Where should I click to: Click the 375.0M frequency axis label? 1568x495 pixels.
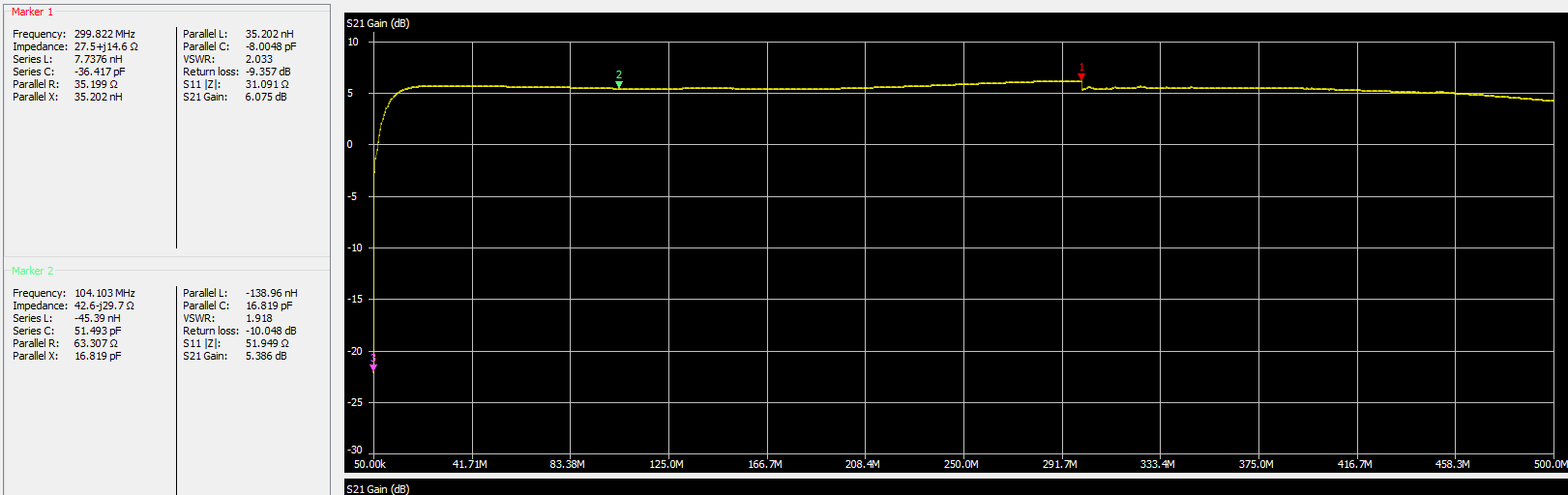(1257, 465)
